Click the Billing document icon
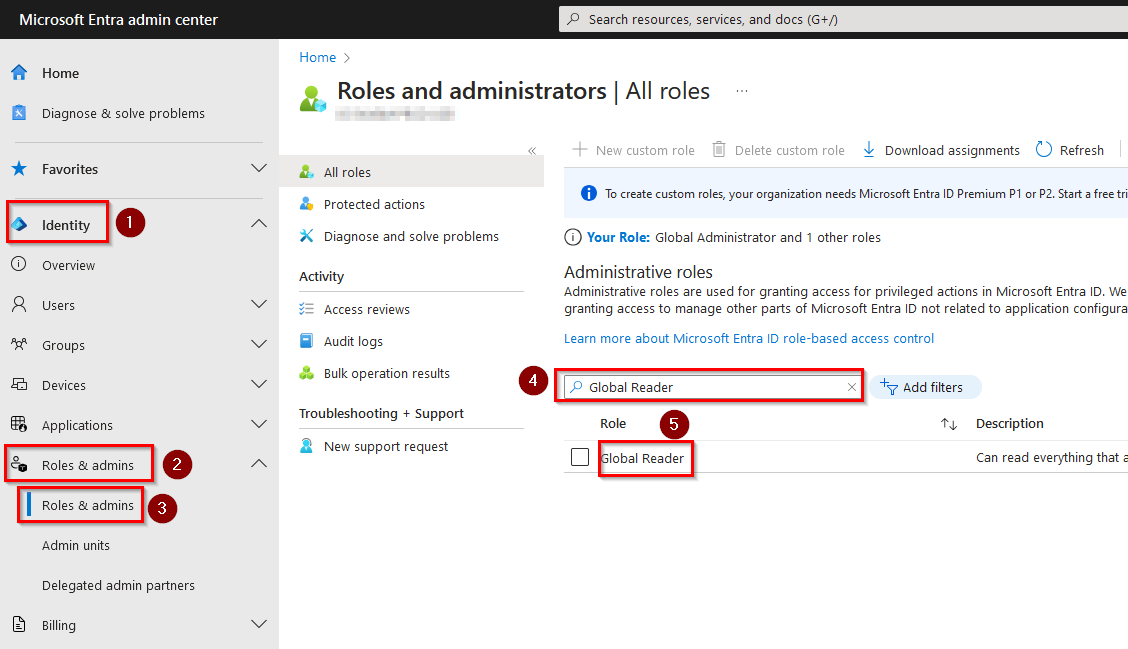 pos(19,624)
